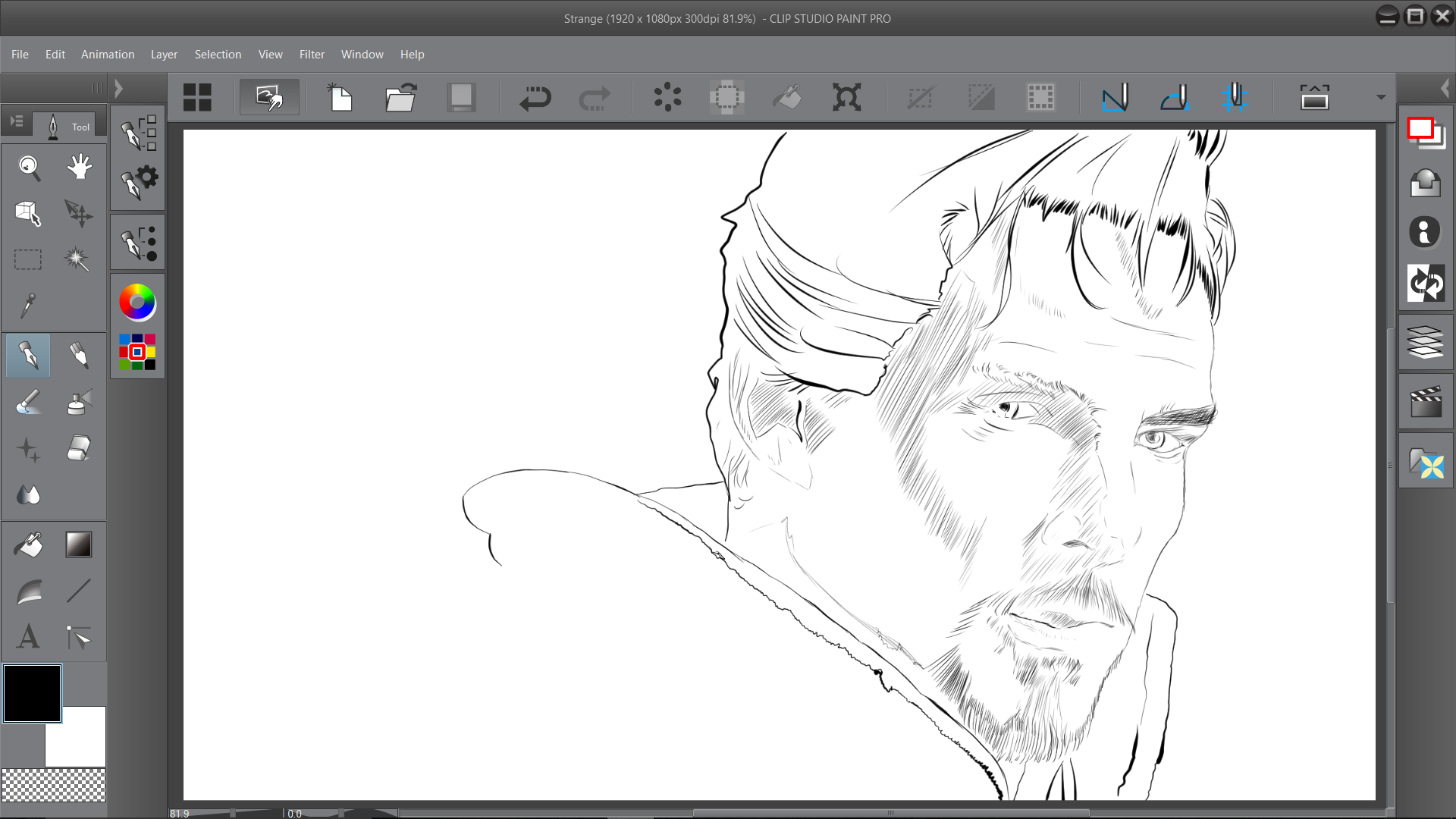Click Clear Outside Selection icon
The height and width of the screenshot is (819, 1456).
pyautogui.click(x=726, y=97)
